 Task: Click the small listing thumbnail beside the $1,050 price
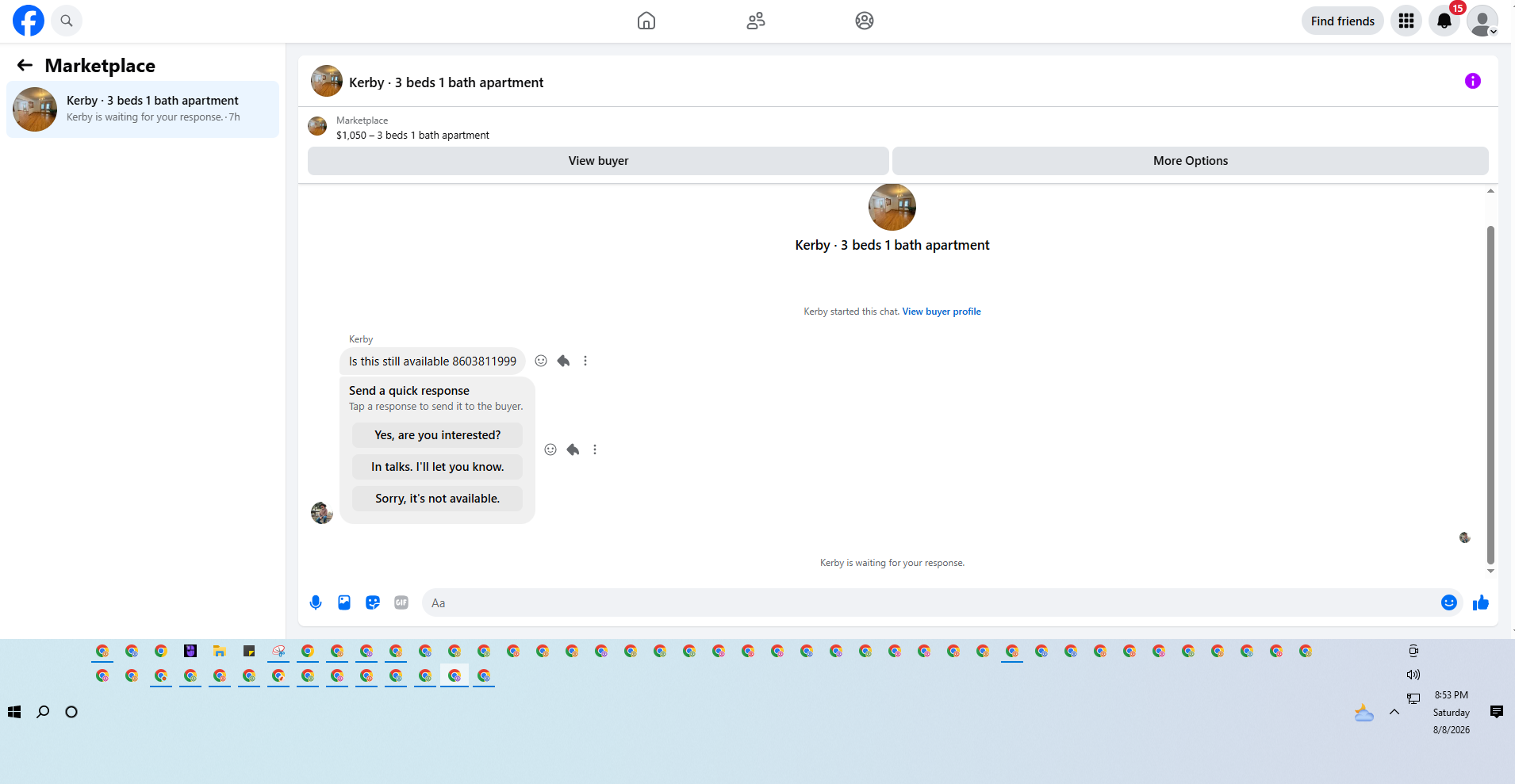pos(317,126)
